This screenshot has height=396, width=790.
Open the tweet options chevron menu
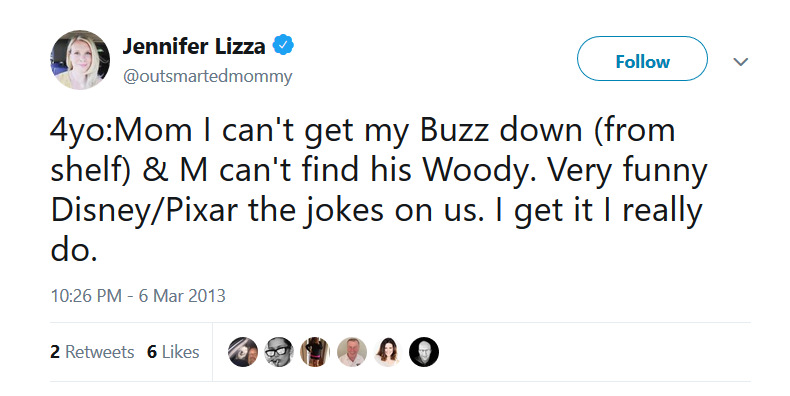click(x=740, y=62)
